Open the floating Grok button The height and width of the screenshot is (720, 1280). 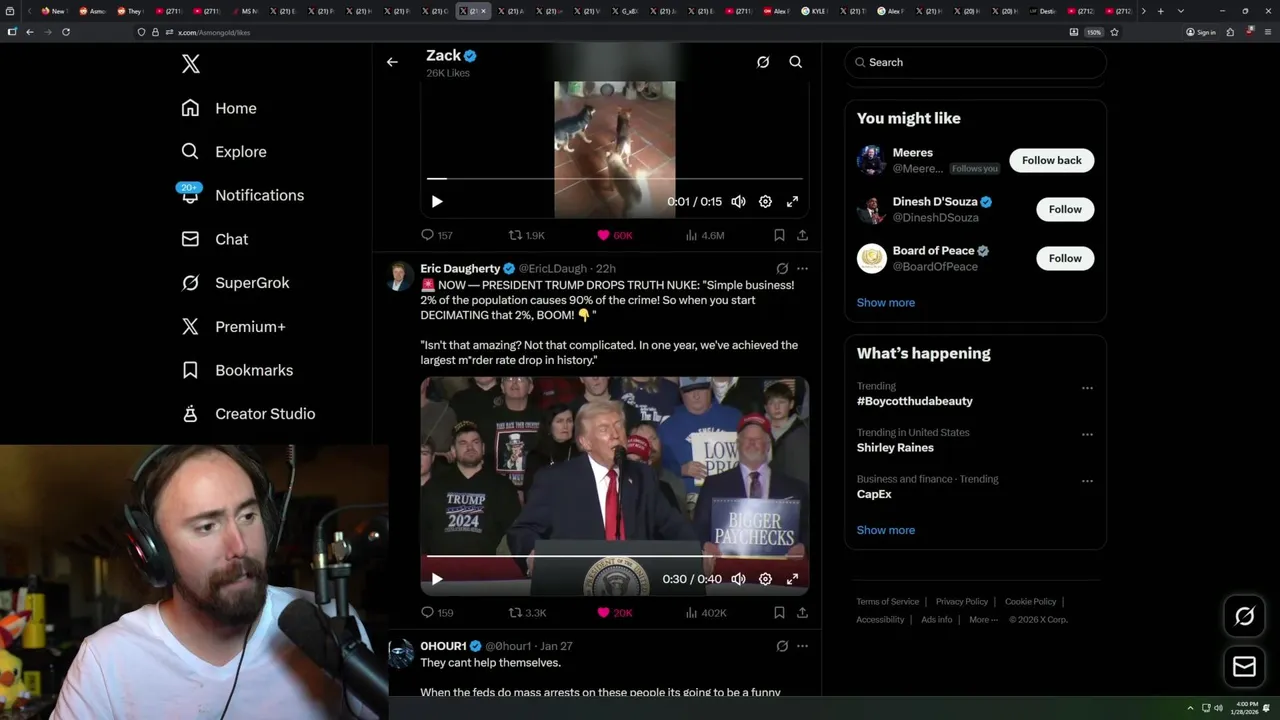[1244, 617]
